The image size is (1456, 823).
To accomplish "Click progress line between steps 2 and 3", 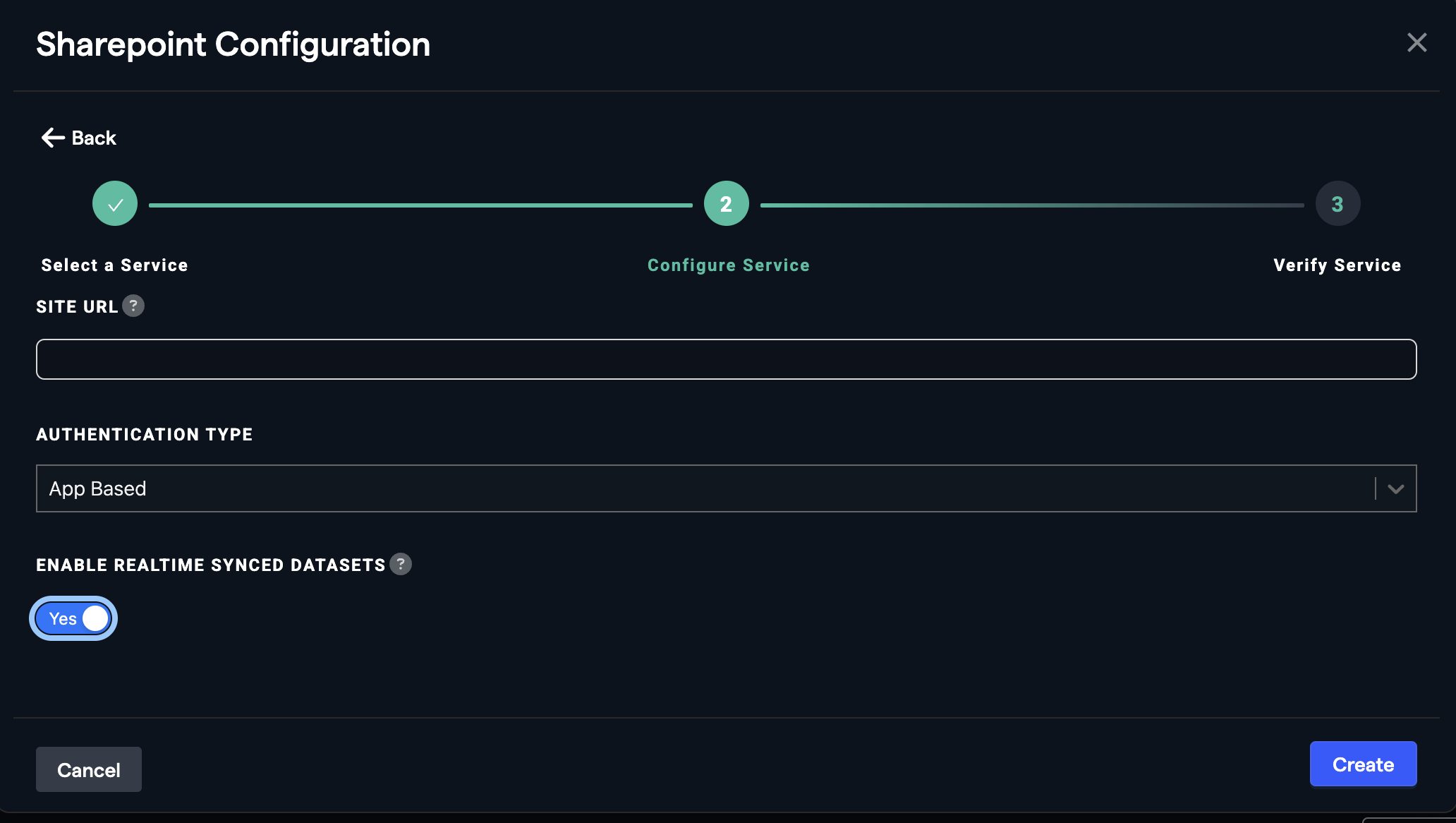I will pyautogui.click(x=1031, y=205).
